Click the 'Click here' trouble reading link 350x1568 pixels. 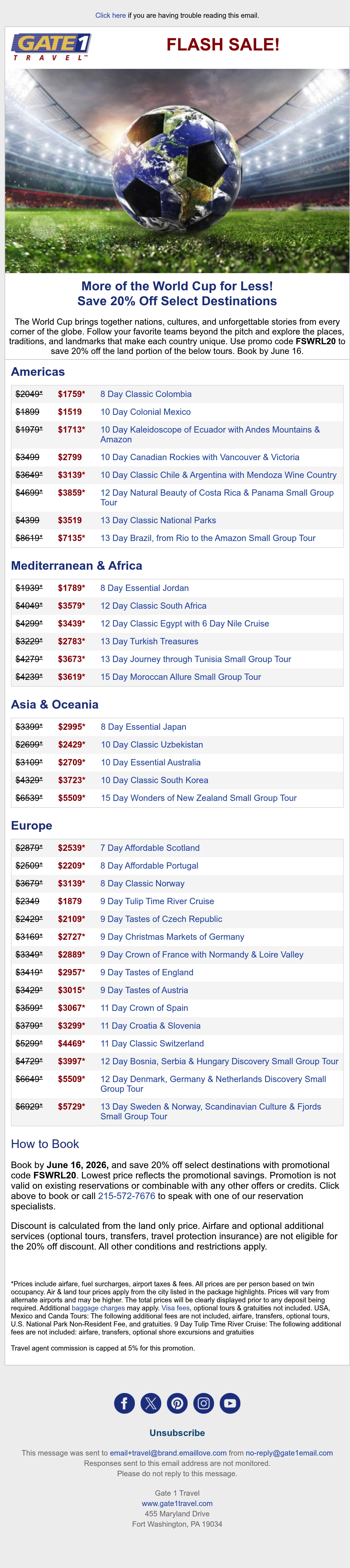click(x=111, y=15)
